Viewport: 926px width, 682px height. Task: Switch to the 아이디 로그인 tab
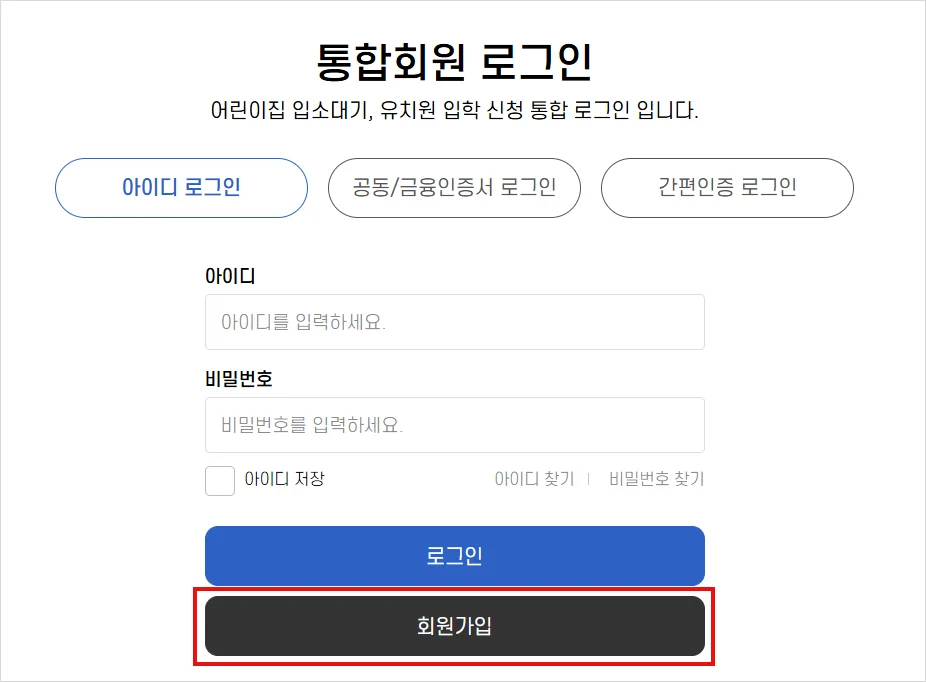tap(181, 188)
